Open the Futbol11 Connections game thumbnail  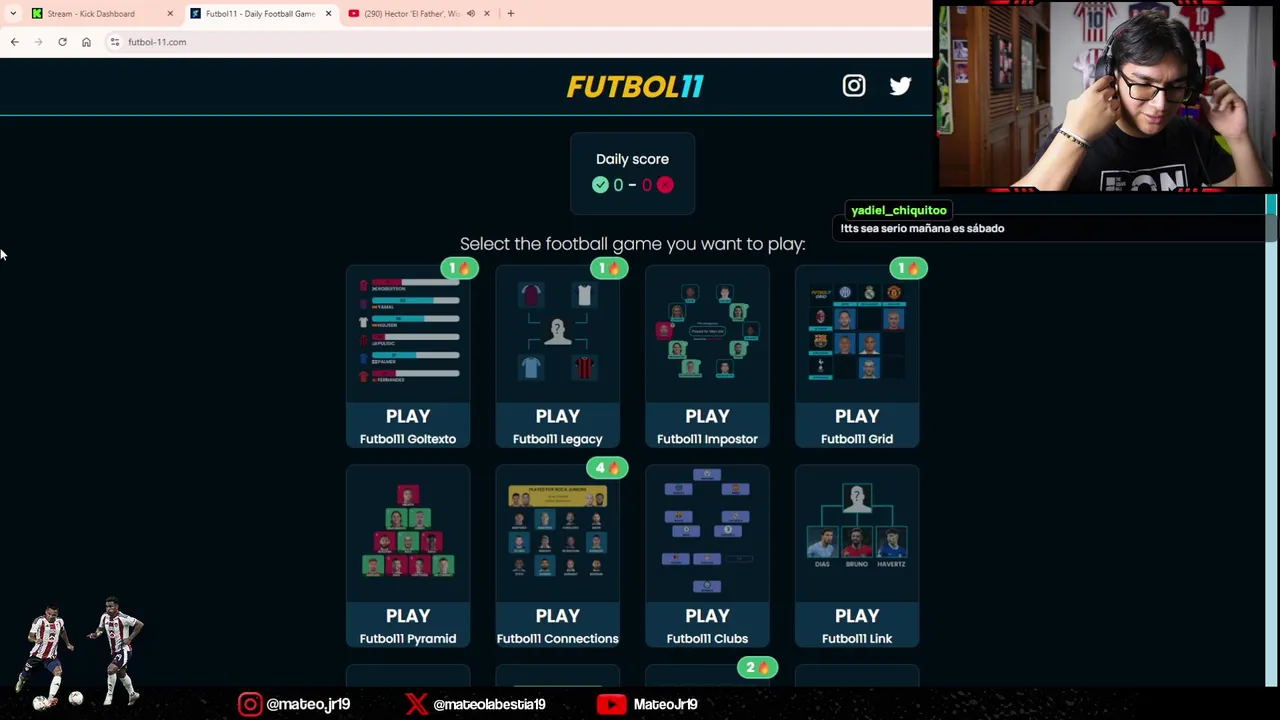pos(557,533)
